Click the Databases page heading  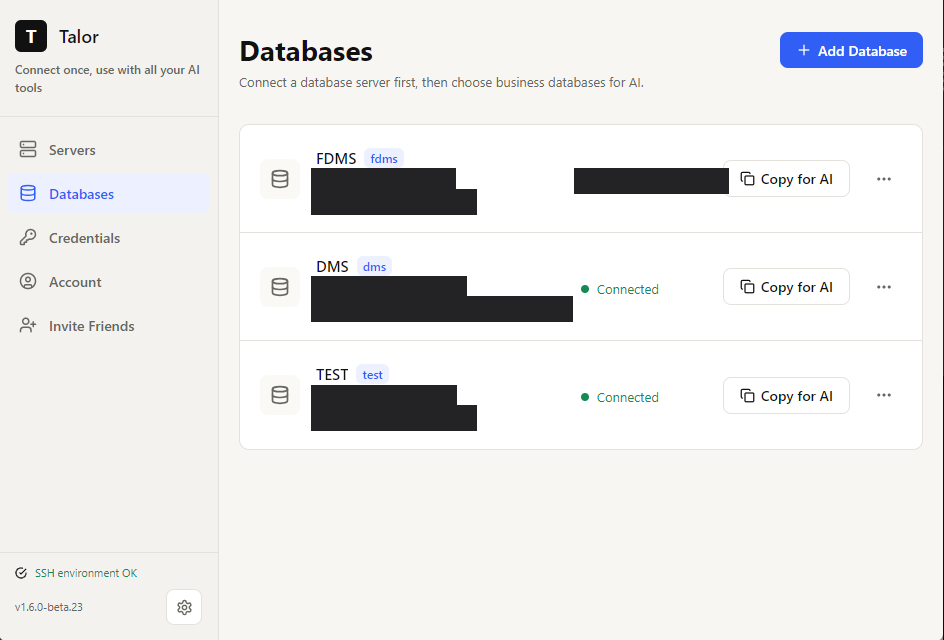point(306,52)
